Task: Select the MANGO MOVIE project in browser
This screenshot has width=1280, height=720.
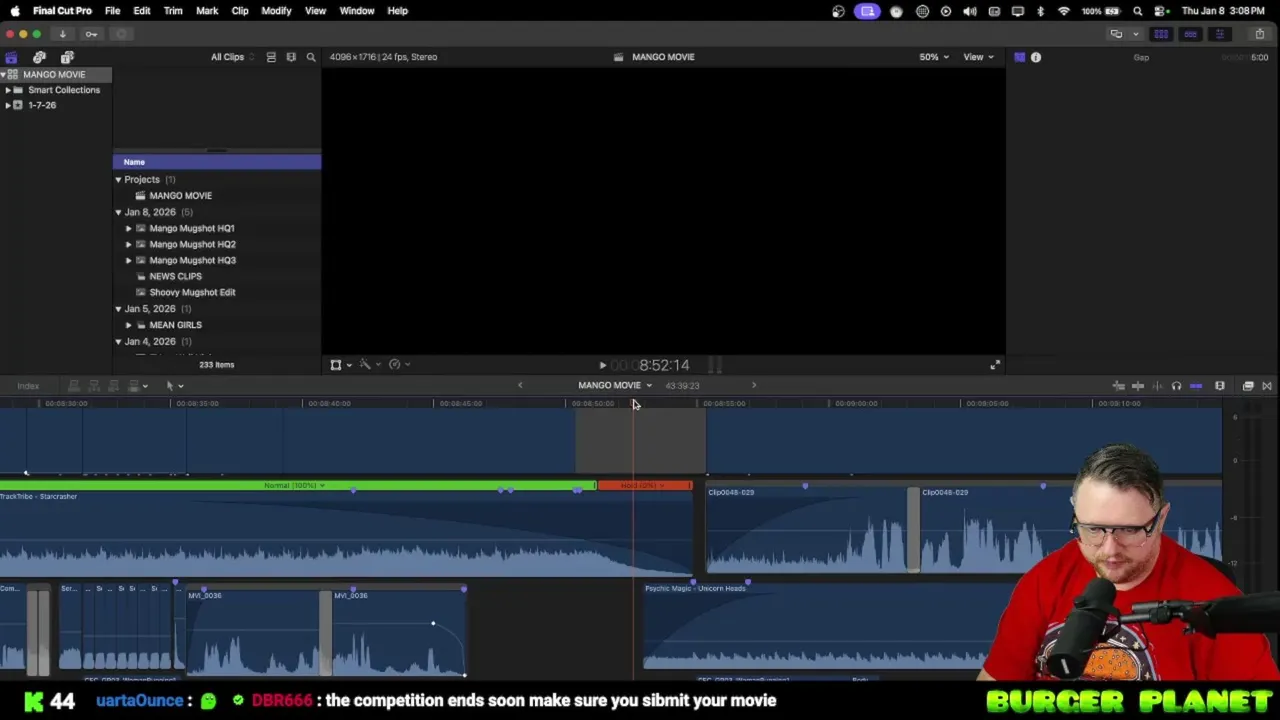Action: click(x=180, y=196)
